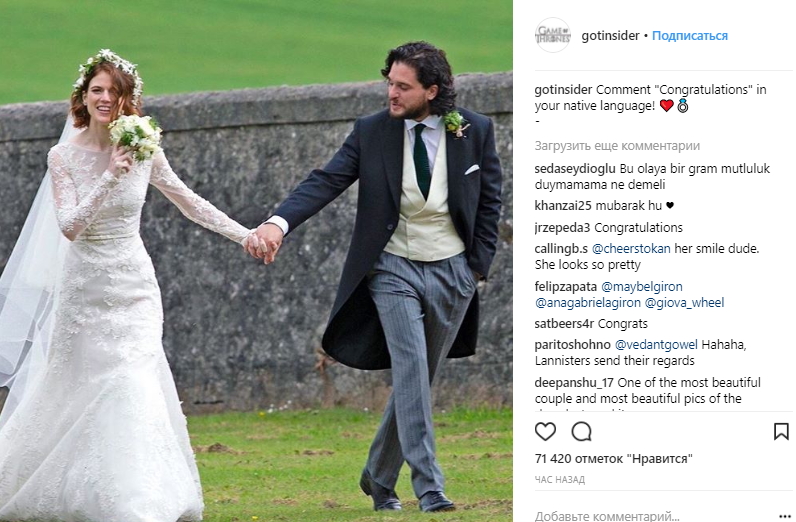Open the deepanshu_17 commenter profile
The image size is (796, 522).
(574, 383)
